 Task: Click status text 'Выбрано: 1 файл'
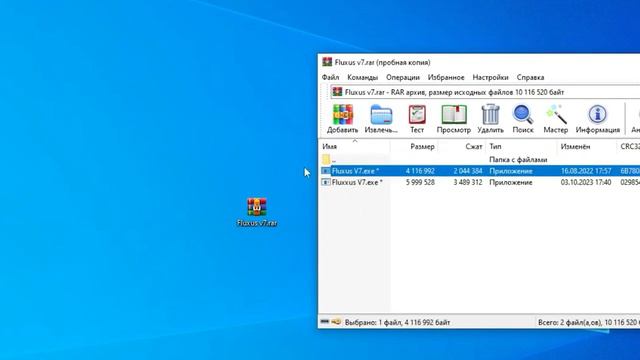373,322
